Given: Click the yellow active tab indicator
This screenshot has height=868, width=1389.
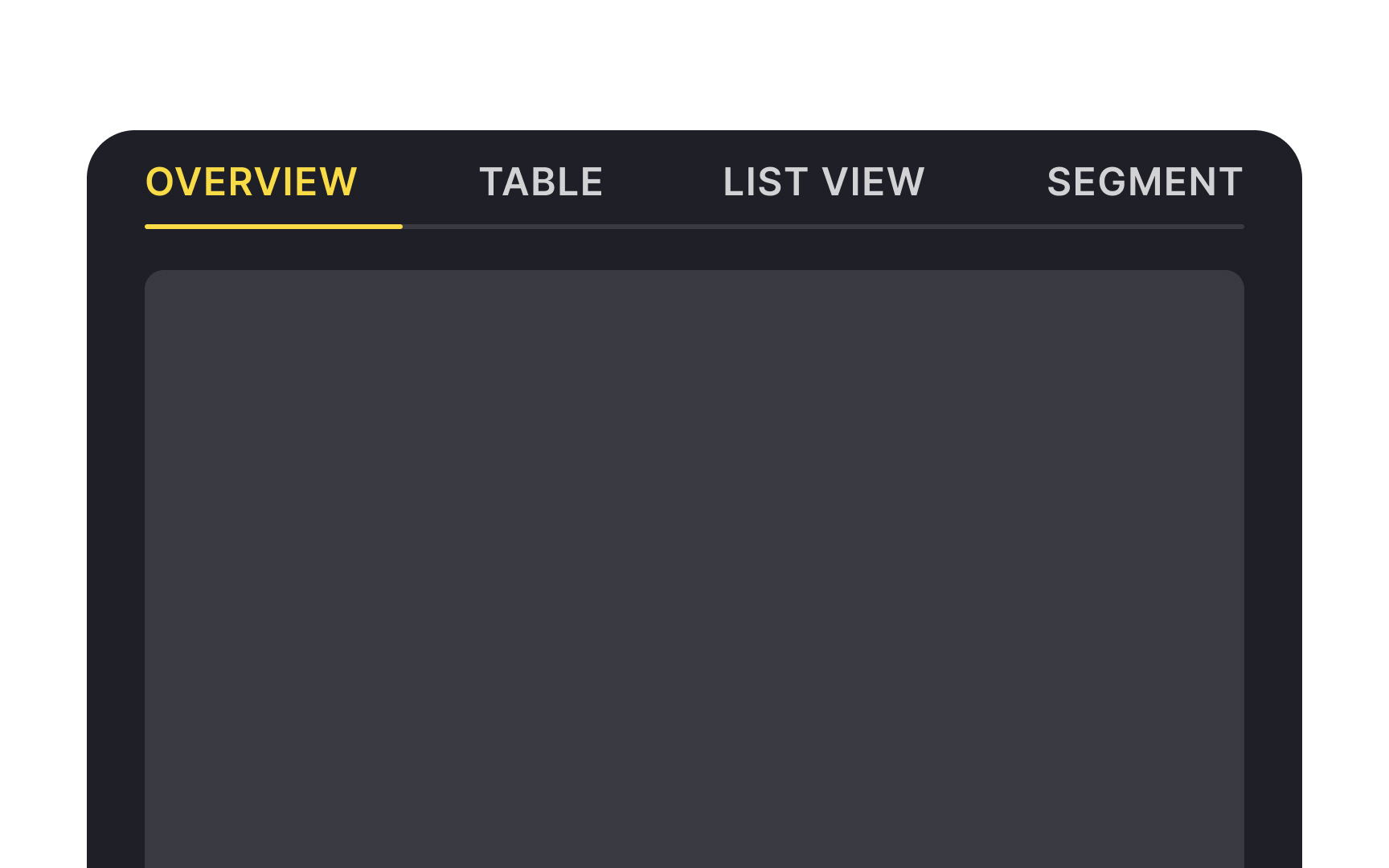Looking at the screenshot, I should [273, 227].
